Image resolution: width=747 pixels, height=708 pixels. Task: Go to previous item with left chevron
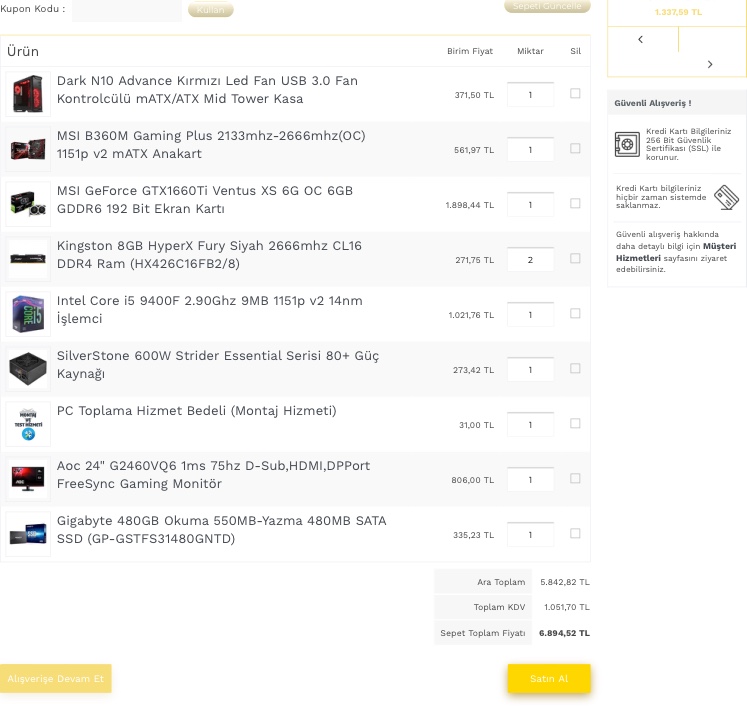click(x=640, y=40)
